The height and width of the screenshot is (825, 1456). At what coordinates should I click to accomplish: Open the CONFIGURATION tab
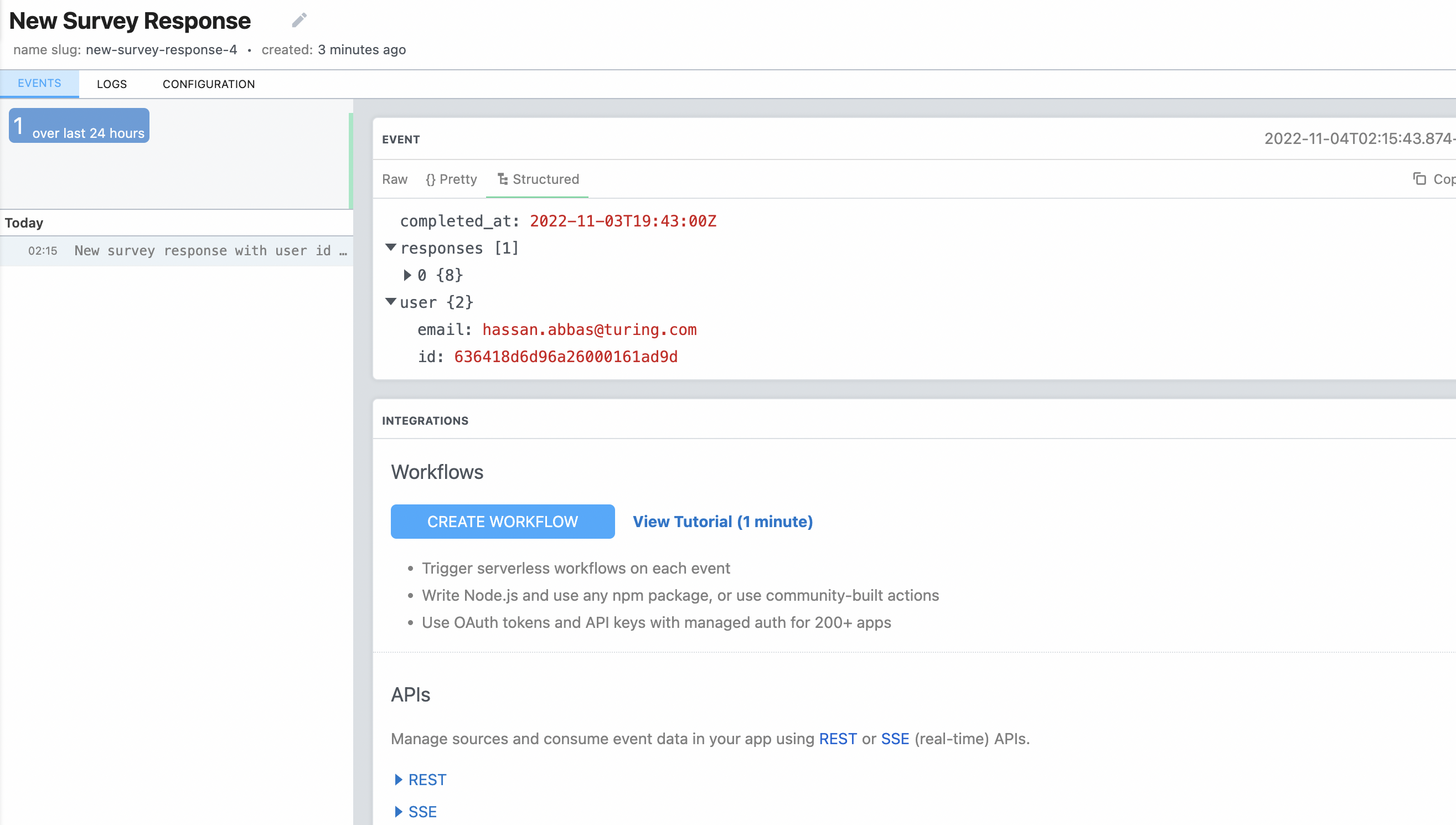(209, 83)
